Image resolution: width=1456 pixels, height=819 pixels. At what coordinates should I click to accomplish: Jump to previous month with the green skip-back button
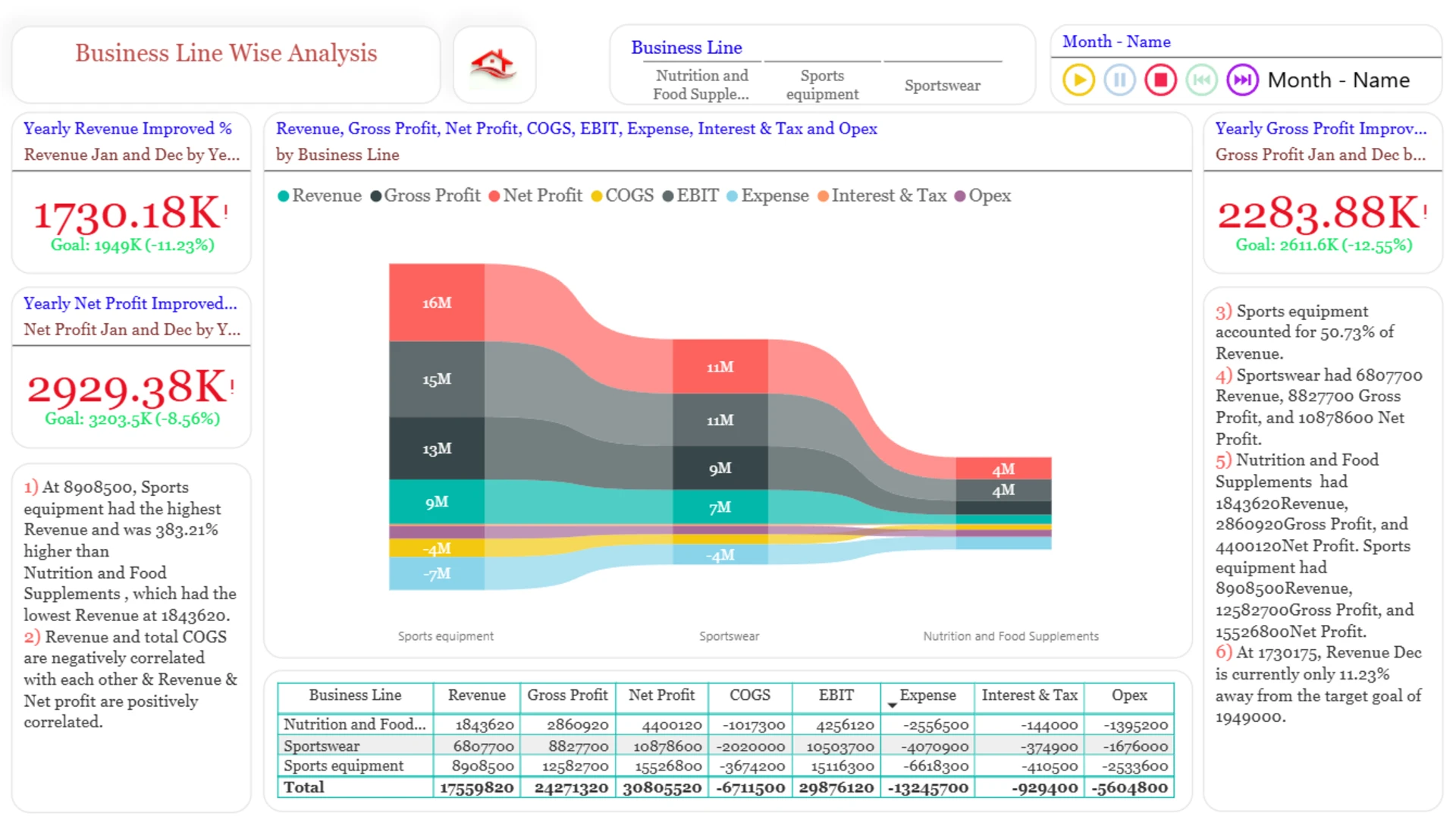pyautogui.click(x=1201, y=80)
